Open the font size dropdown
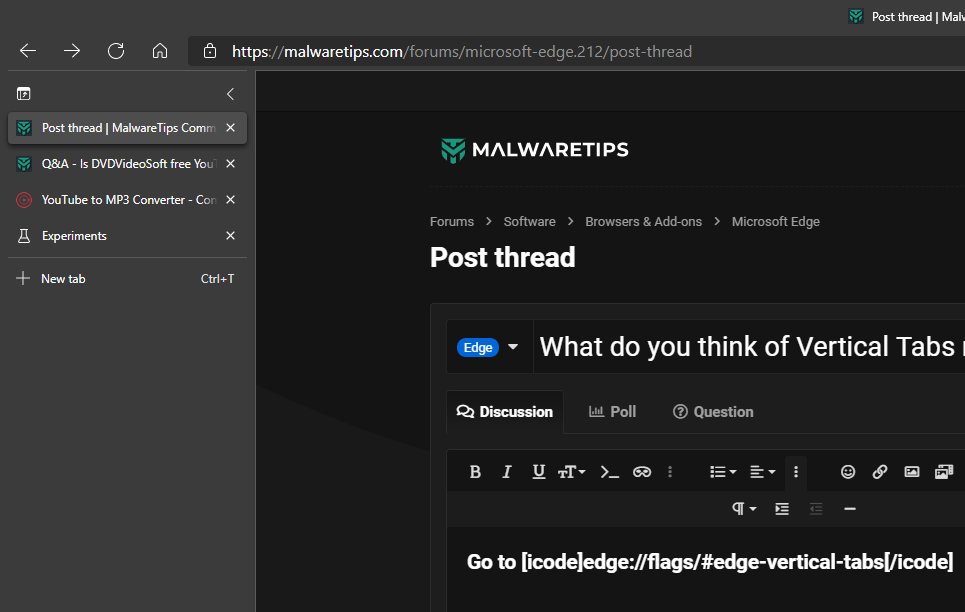 click(x=571, y=472)
